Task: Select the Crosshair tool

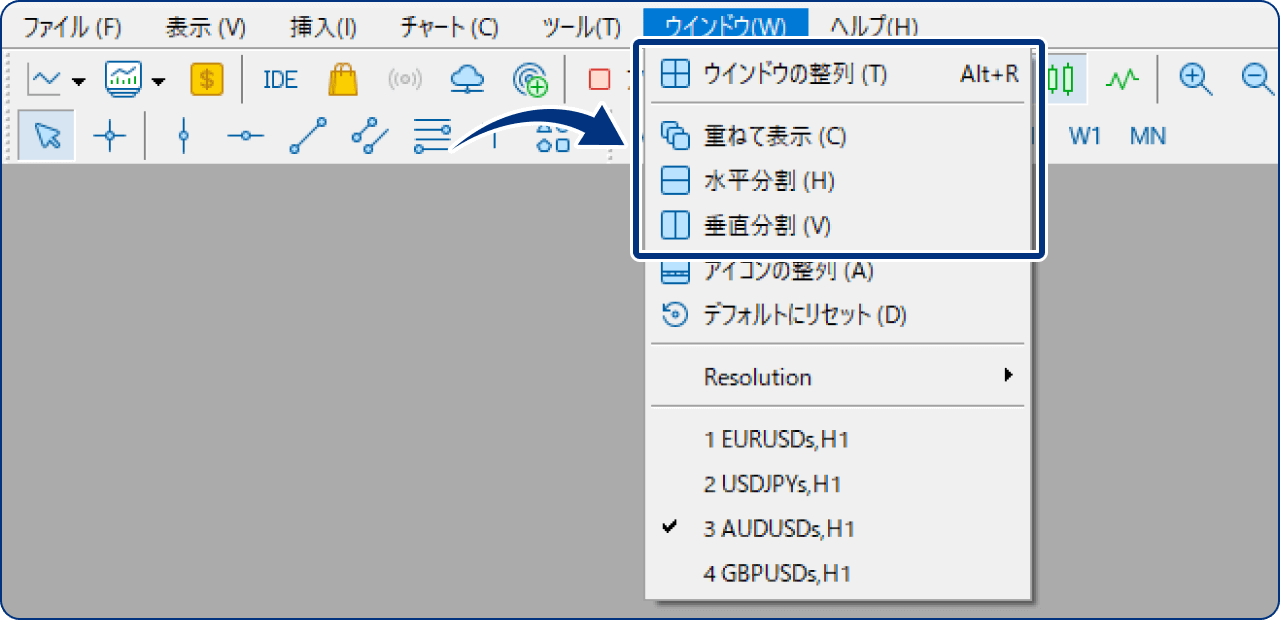Action: pos(111,136)
